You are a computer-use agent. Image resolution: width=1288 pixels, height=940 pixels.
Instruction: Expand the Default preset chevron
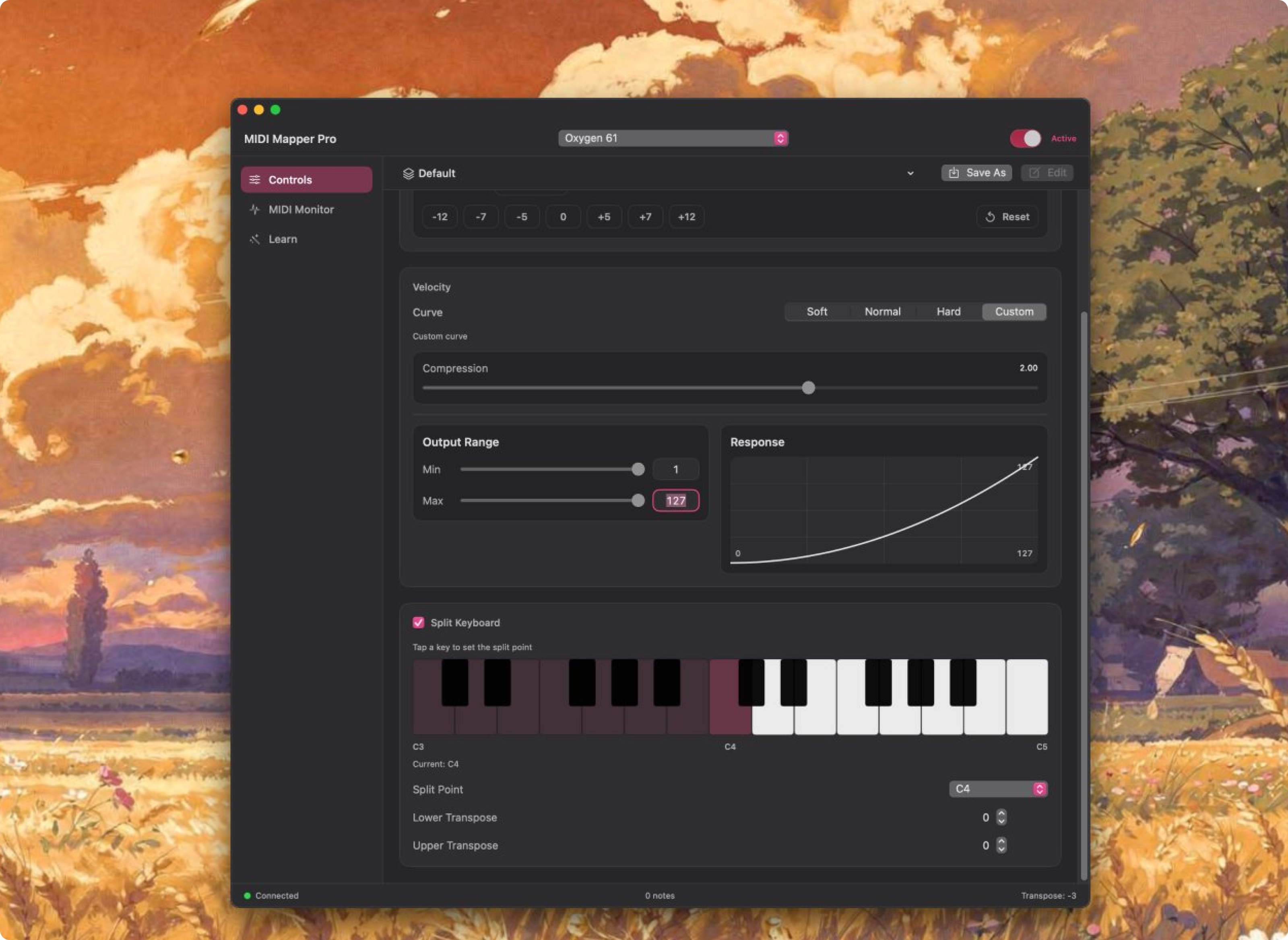tap(910, 173)
